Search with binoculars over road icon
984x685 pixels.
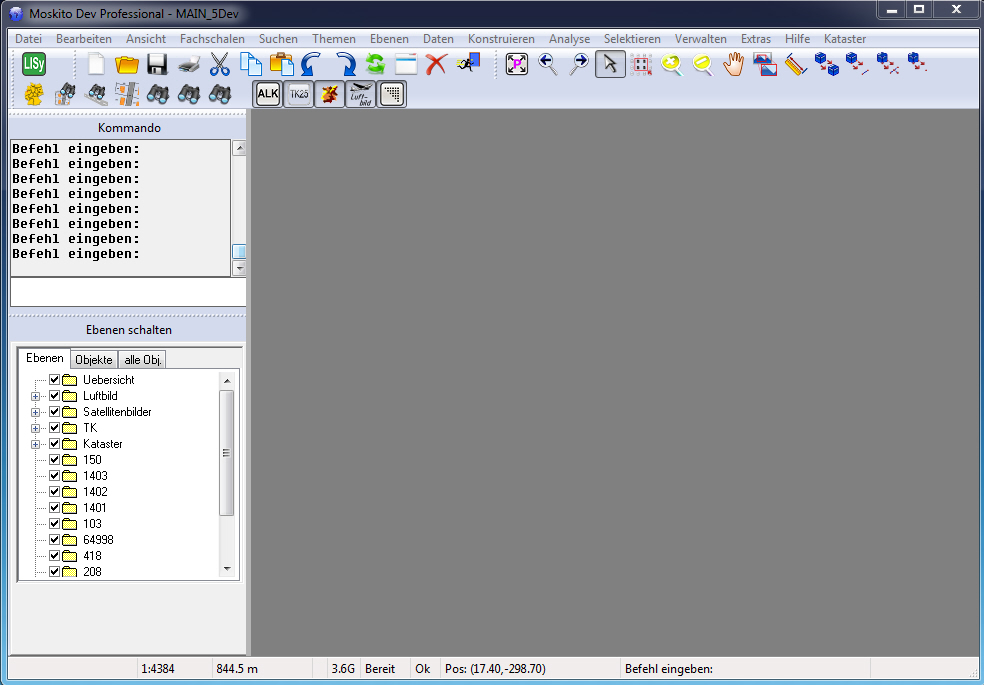96,94
